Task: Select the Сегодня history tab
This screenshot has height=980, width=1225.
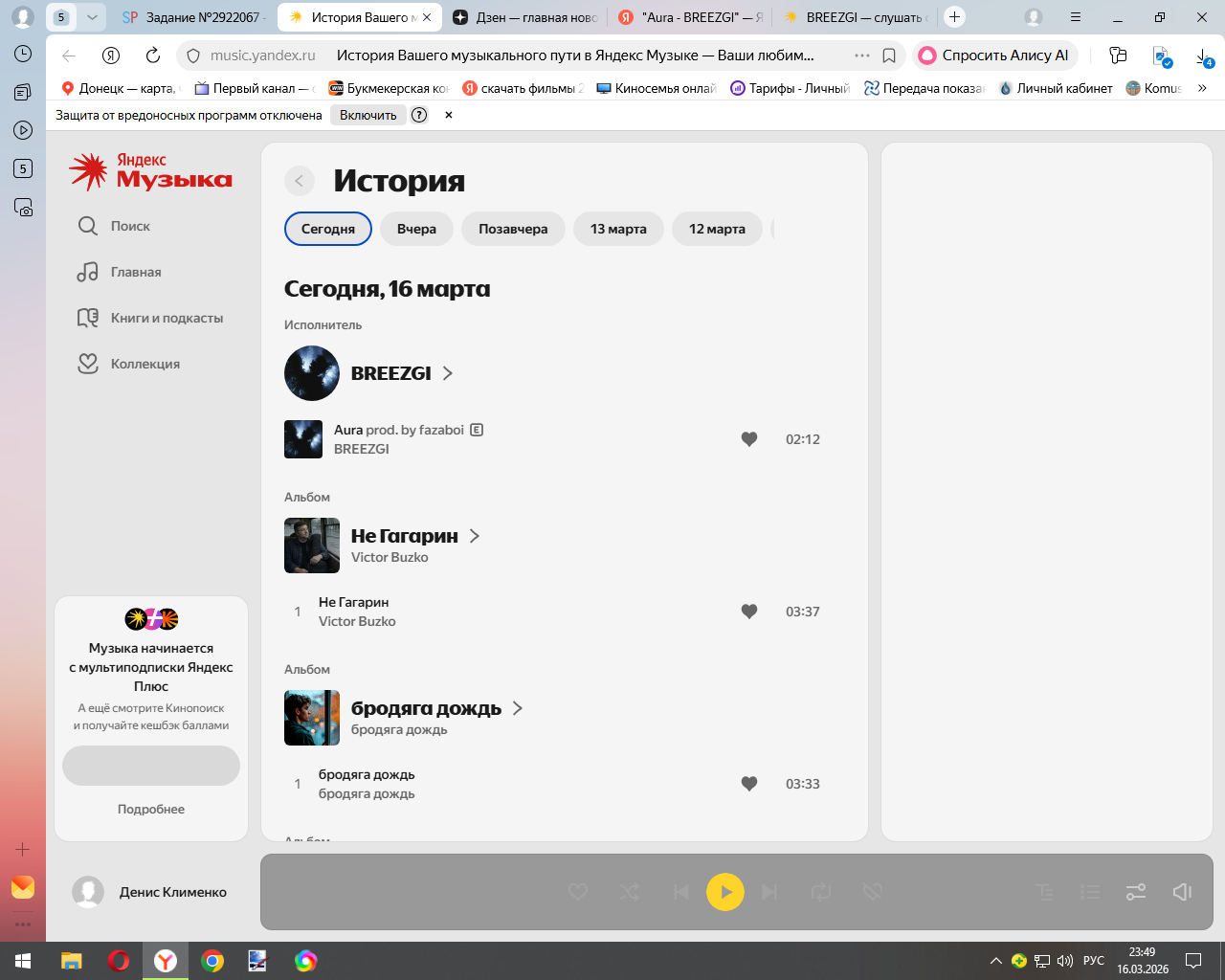Action: click(328, 229)
